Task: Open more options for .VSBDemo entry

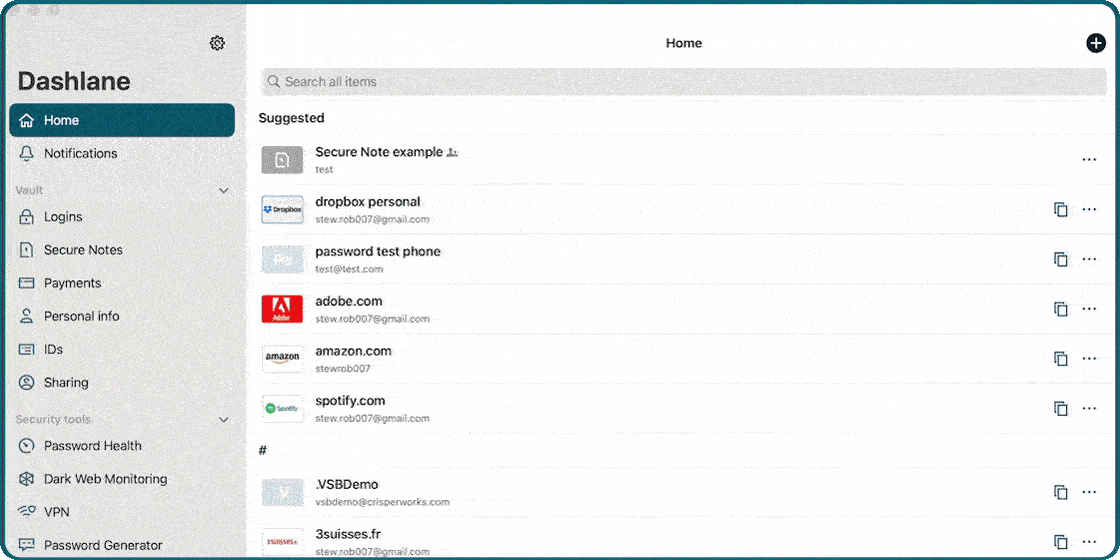Action: pos(1089,492)
